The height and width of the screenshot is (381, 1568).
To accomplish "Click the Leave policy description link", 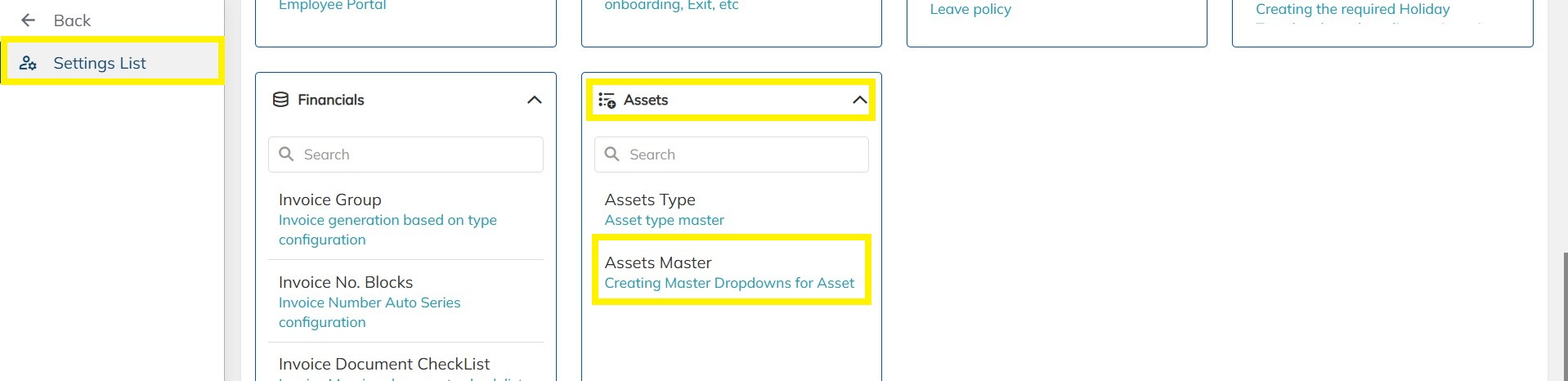I will 970,10.
